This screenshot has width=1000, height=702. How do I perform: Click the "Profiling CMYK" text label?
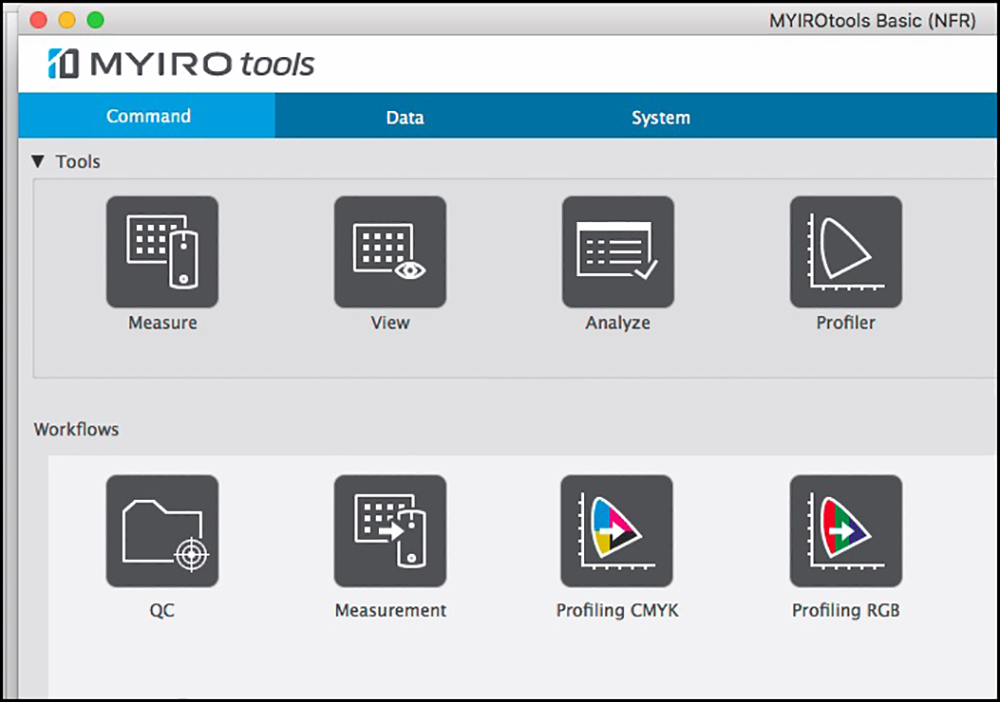click(x=617, y=610)
